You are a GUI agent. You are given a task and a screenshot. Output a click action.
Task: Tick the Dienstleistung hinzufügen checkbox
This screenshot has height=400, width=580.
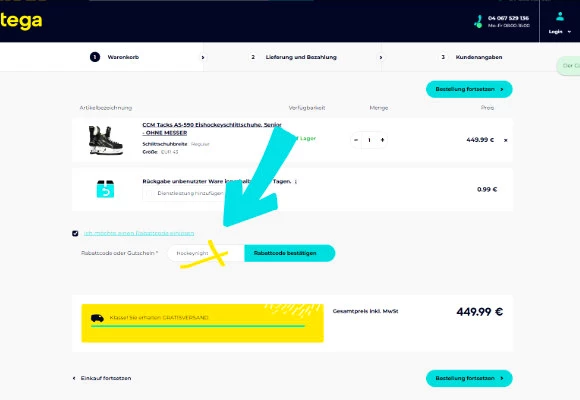click(x=149, y=193)
